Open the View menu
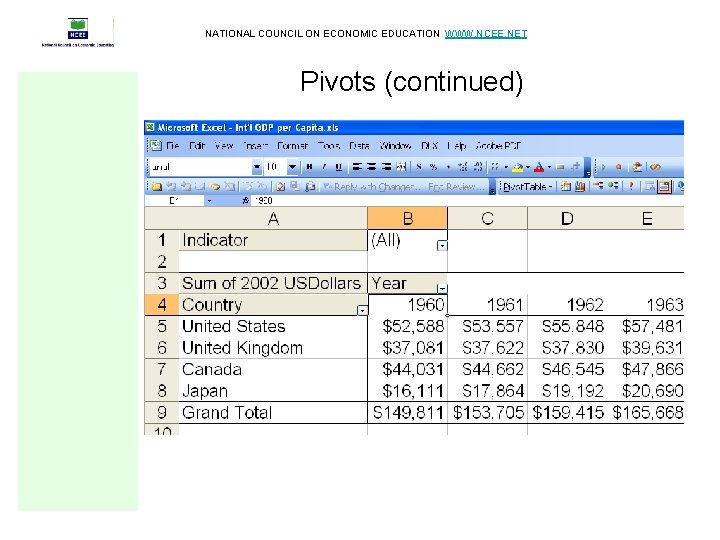 (224, 146)
